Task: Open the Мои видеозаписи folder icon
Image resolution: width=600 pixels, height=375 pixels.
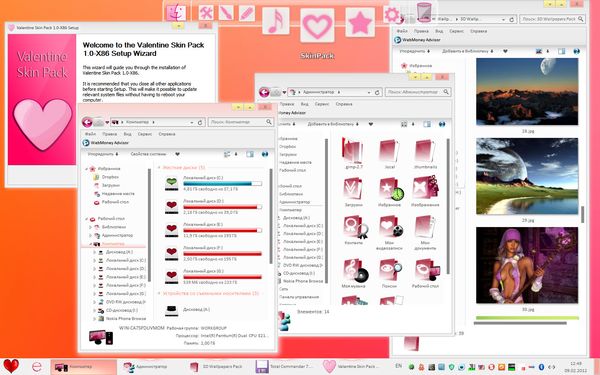Action: click(x=390, y=227)
